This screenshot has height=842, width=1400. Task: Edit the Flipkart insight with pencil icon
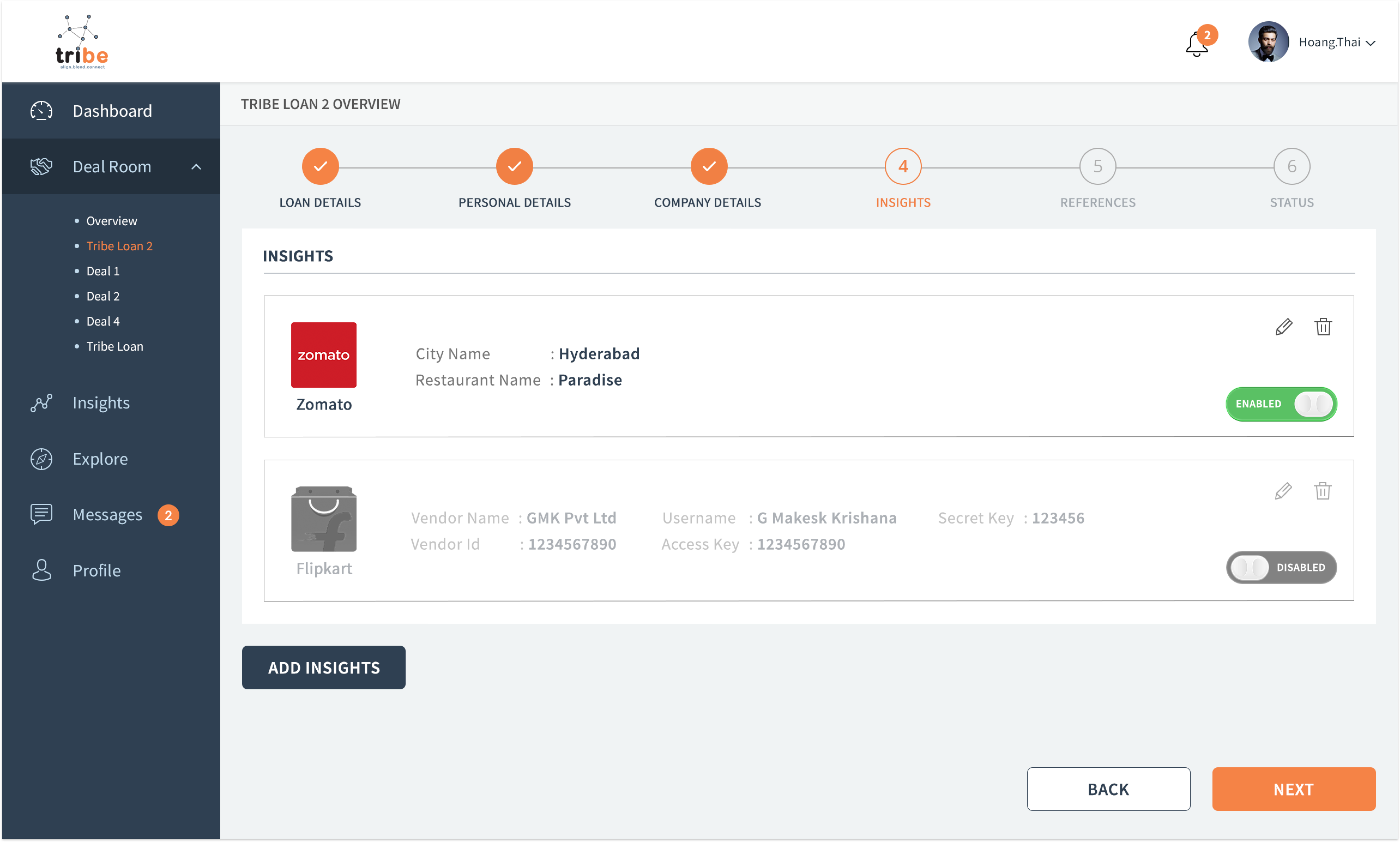click(x=1283, y=491)
